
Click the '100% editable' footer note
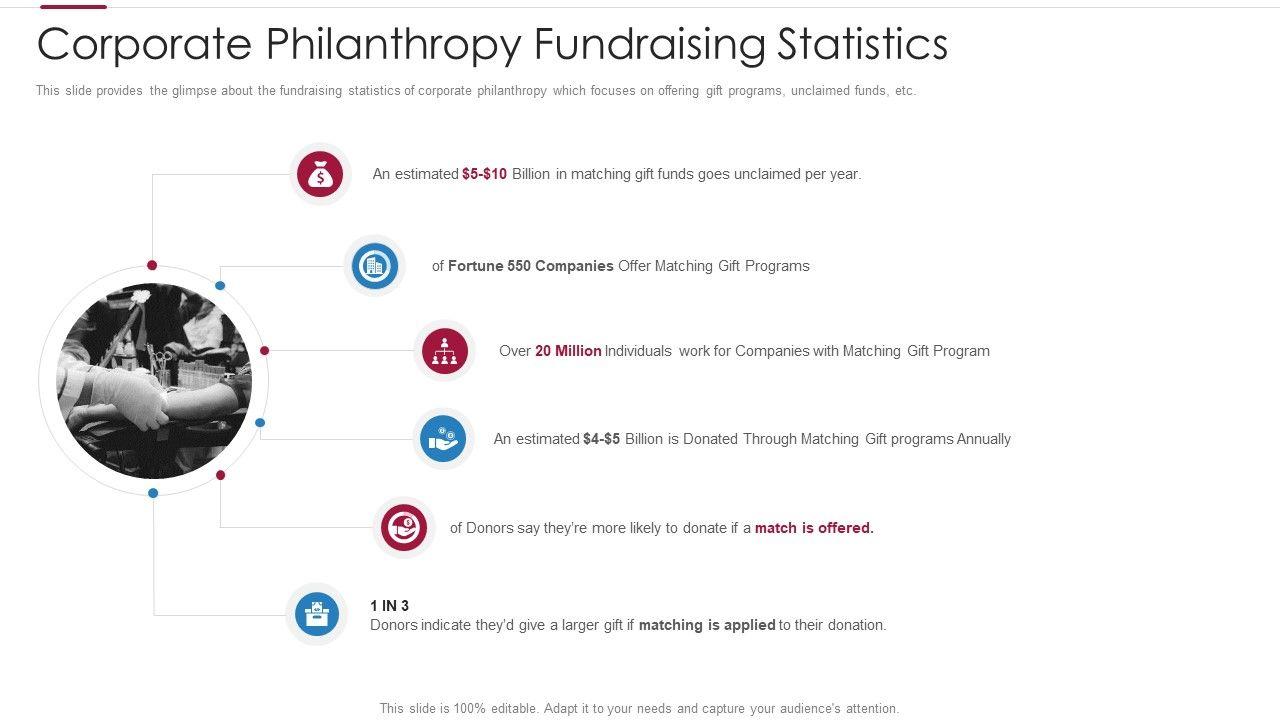coord(639,708)
